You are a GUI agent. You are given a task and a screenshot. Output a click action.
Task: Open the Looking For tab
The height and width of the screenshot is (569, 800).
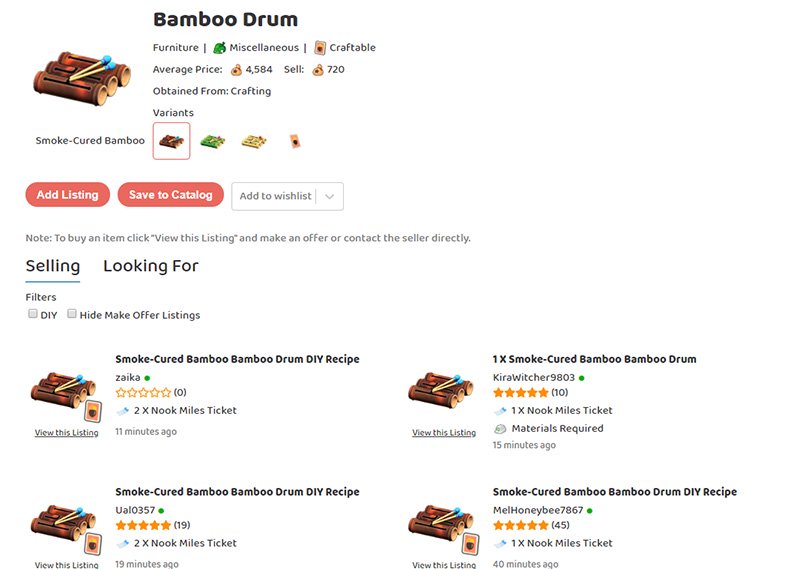(x=150, y=266)
